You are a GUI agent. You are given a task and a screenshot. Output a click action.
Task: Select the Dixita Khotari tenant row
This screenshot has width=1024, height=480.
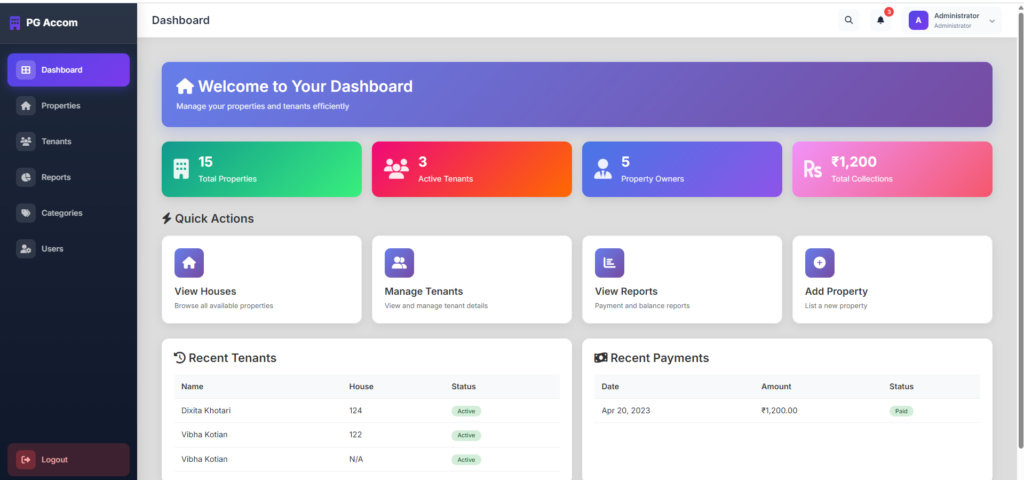pos(366,411)
